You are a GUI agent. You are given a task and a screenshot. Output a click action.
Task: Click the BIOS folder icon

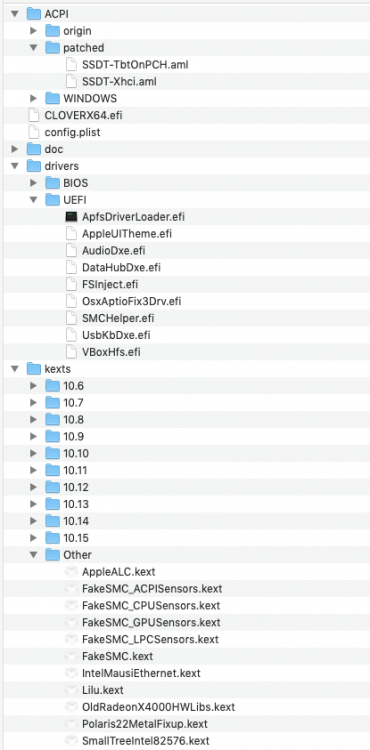pyautogui.click(x=52, y=183)
